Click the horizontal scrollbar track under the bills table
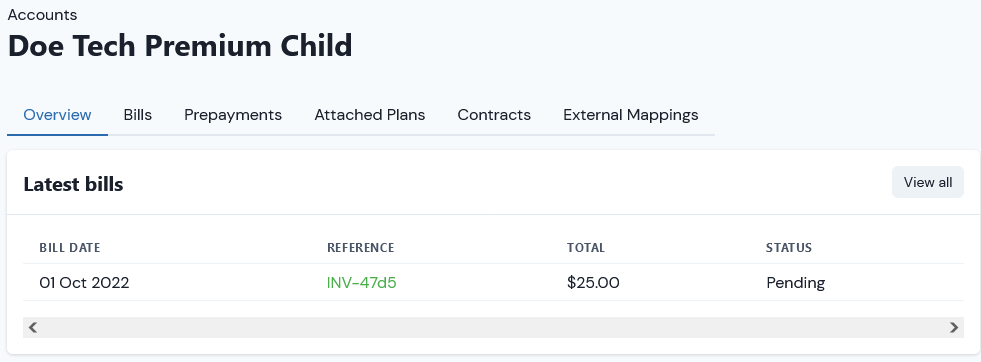The image size is (981, 362). click(493, 327)
